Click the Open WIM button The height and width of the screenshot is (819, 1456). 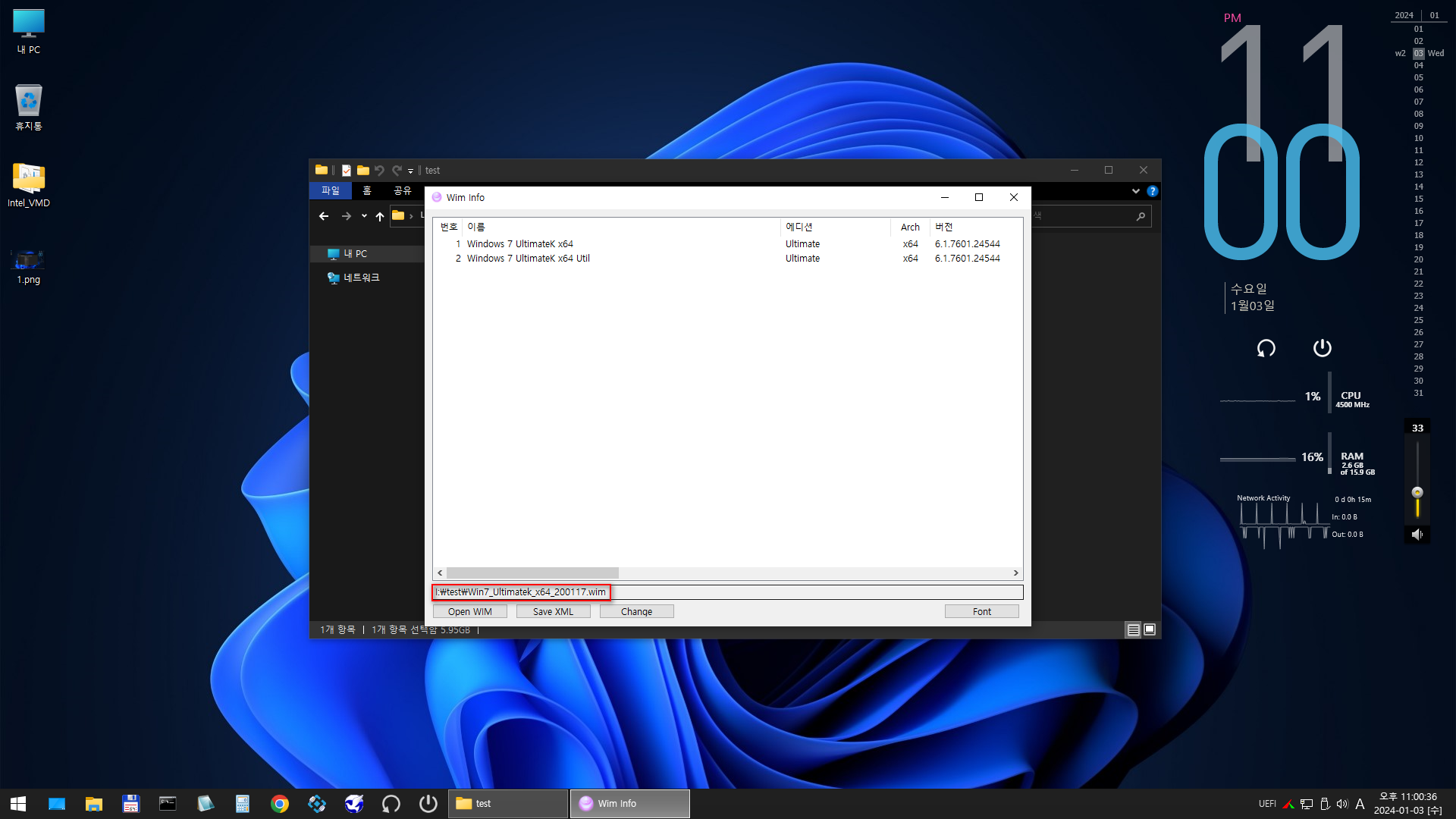470,611
